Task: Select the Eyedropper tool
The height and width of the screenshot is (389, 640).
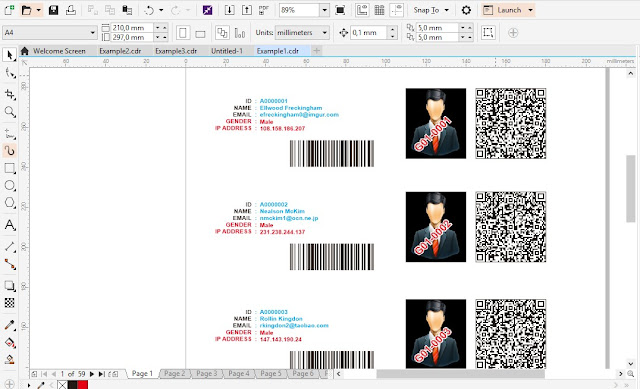Action: click(x=10, y=325)
